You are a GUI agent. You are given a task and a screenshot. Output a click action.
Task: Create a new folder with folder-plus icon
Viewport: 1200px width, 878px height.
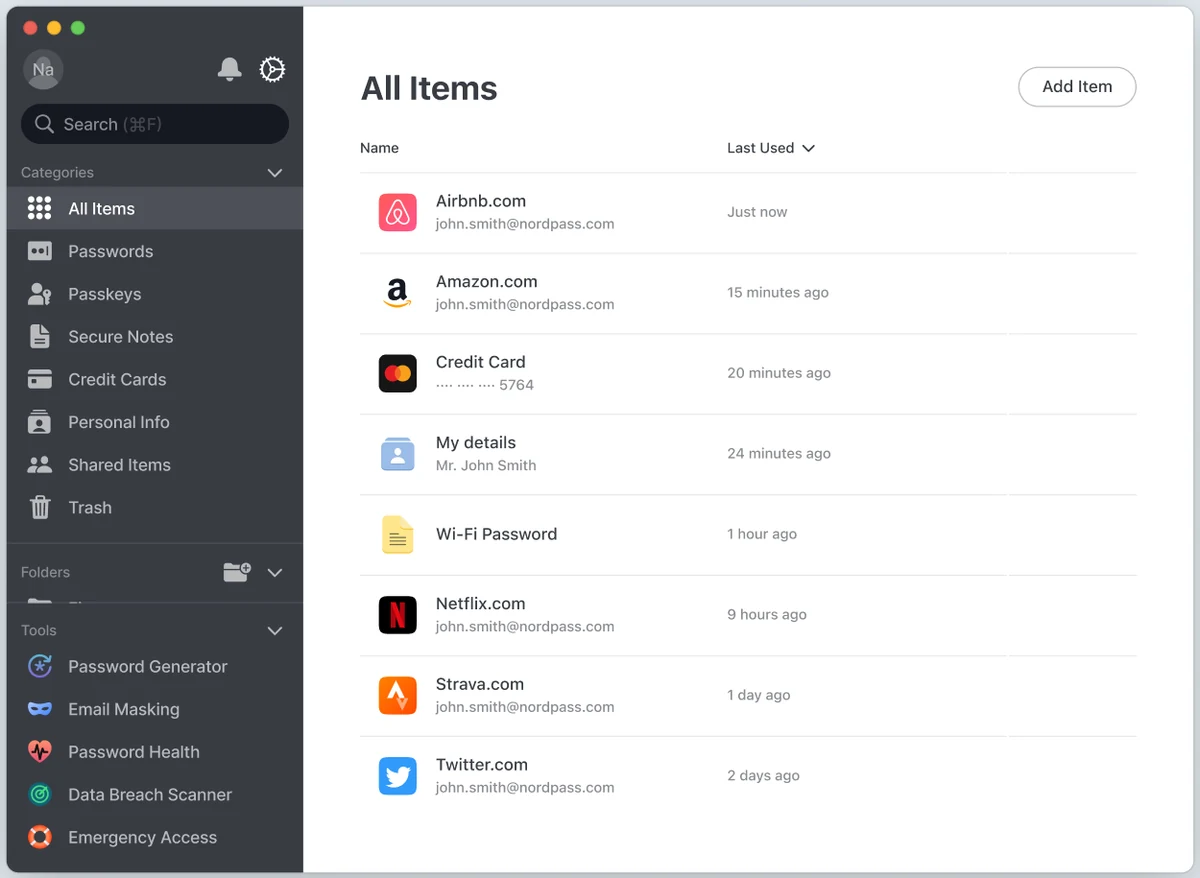tap(237, 572)
